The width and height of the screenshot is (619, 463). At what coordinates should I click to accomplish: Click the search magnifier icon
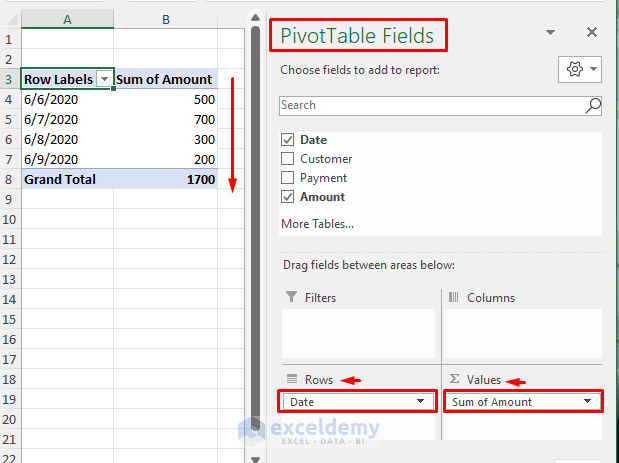[x=593, y=105]
